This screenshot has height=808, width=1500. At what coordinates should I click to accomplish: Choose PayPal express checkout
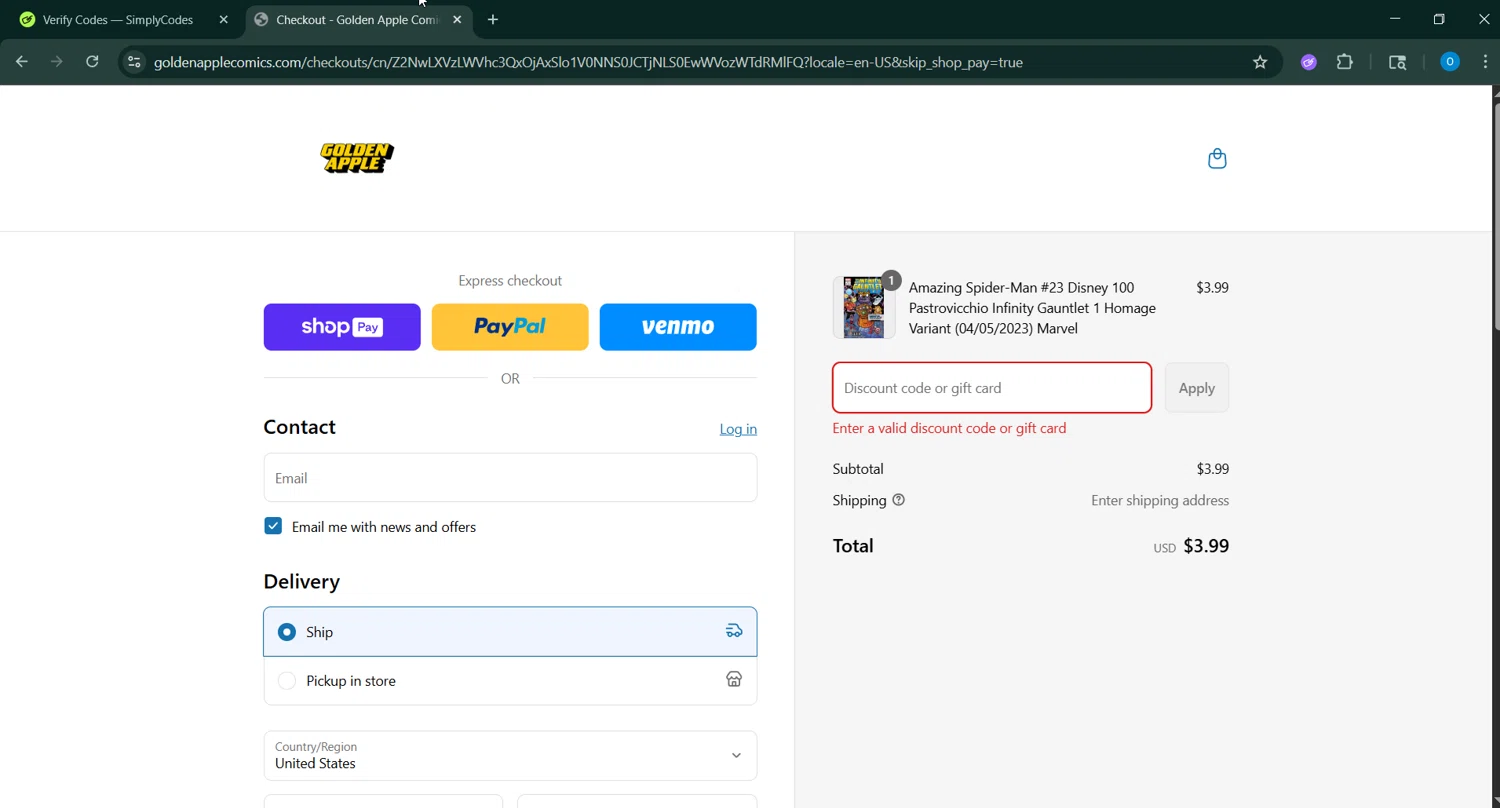click(510, 327)
